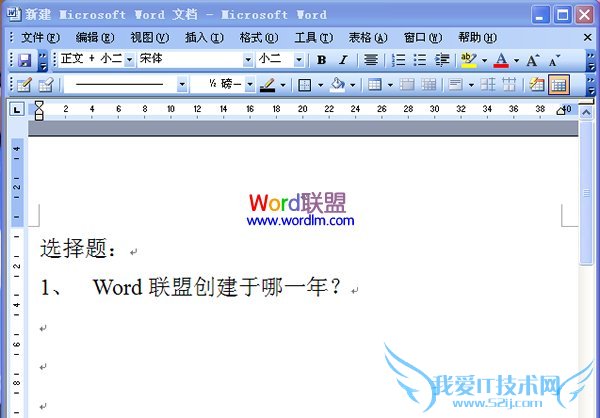The height and width of the screenshot is (418, 600).
Task: Expand Formatting toolbar options chevron
Action: coord(591,61)
